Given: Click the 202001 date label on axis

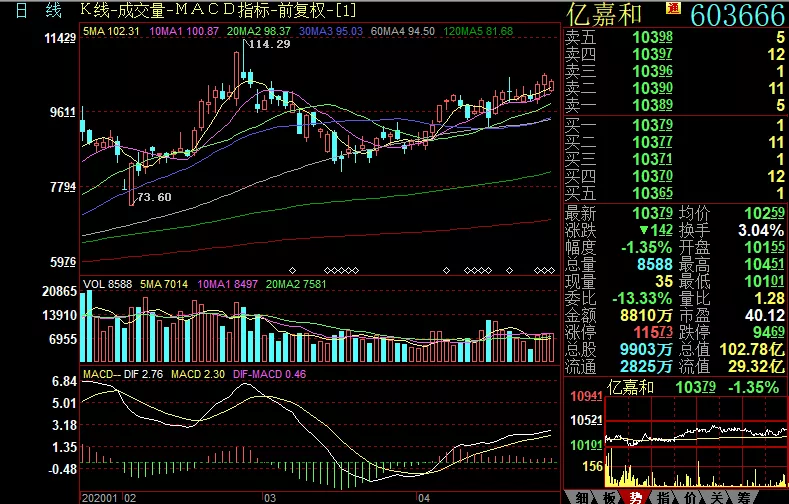Looking at the screenshot, I should tap(100, 498).
